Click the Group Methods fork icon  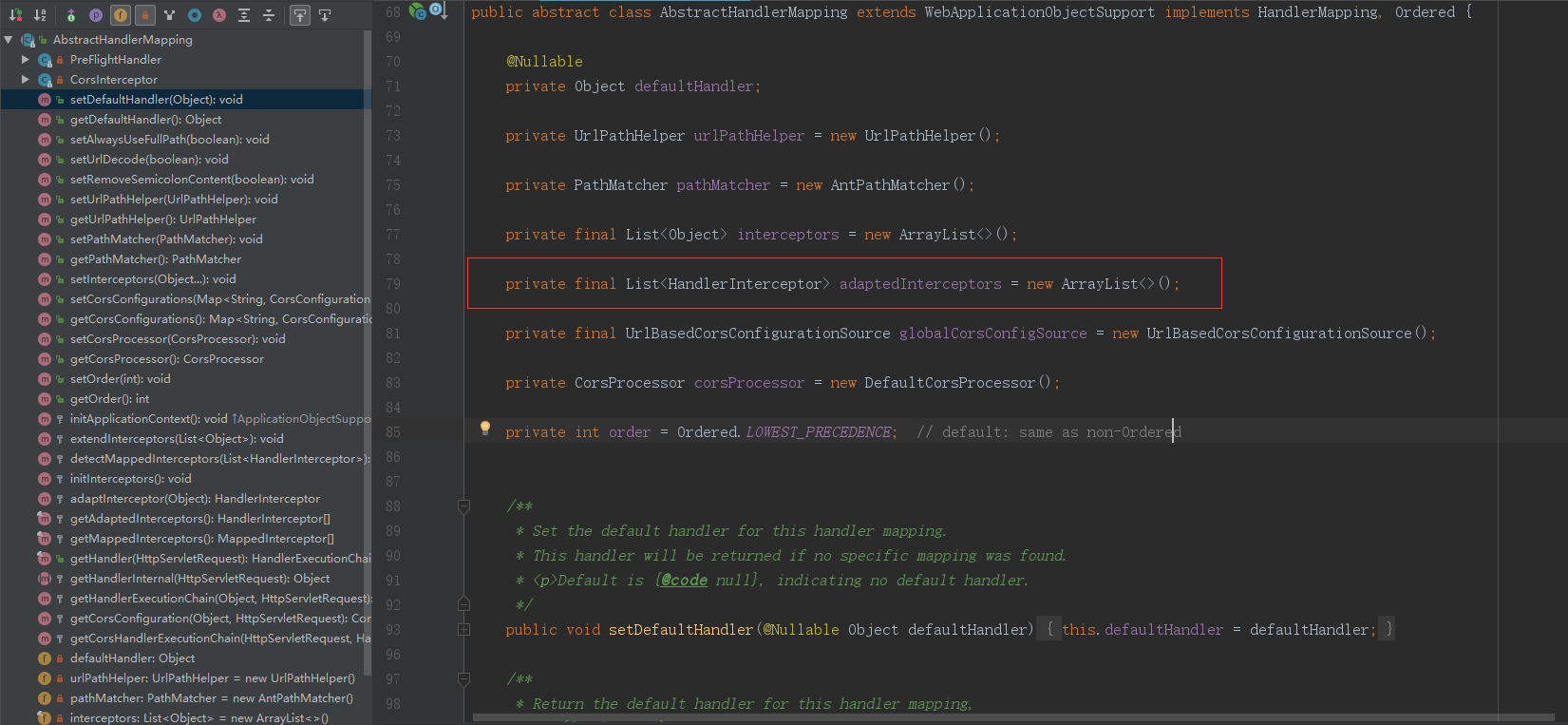[170, 15]
